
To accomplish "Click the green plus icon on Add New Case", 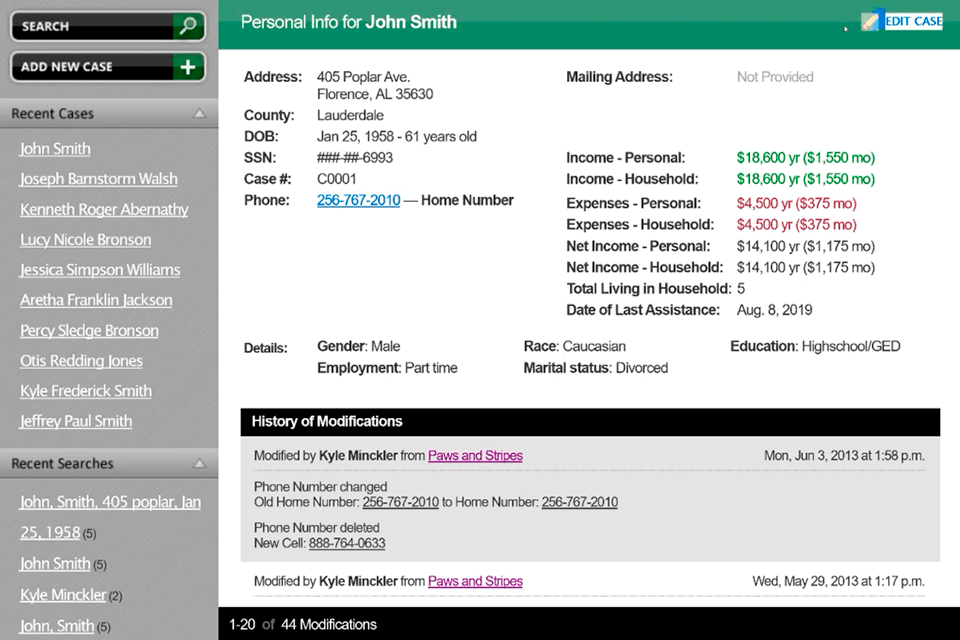I will click(x=188, y=67).
